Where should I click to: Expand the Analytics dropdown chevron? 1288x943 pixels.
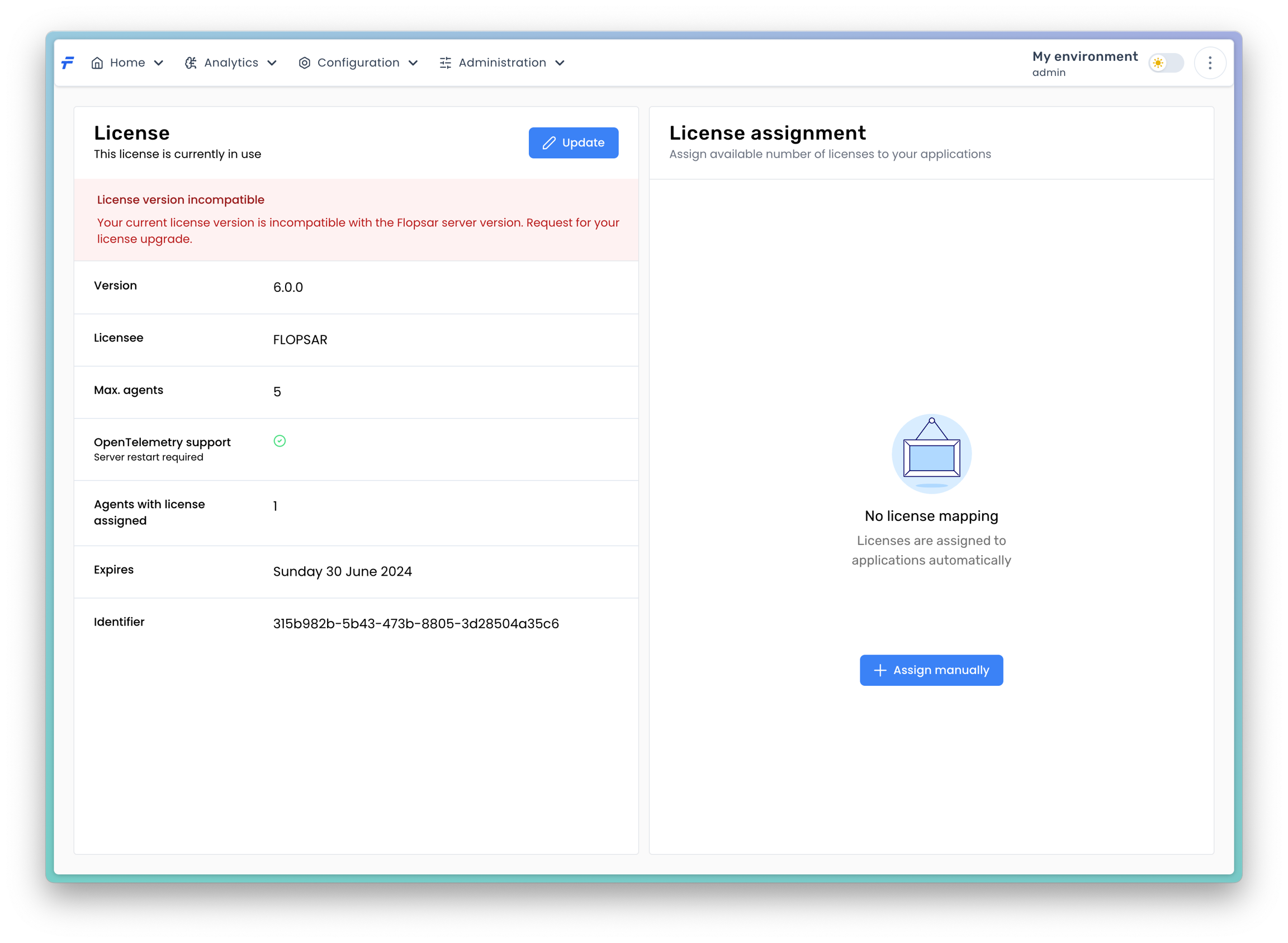(x=272, y=63)
